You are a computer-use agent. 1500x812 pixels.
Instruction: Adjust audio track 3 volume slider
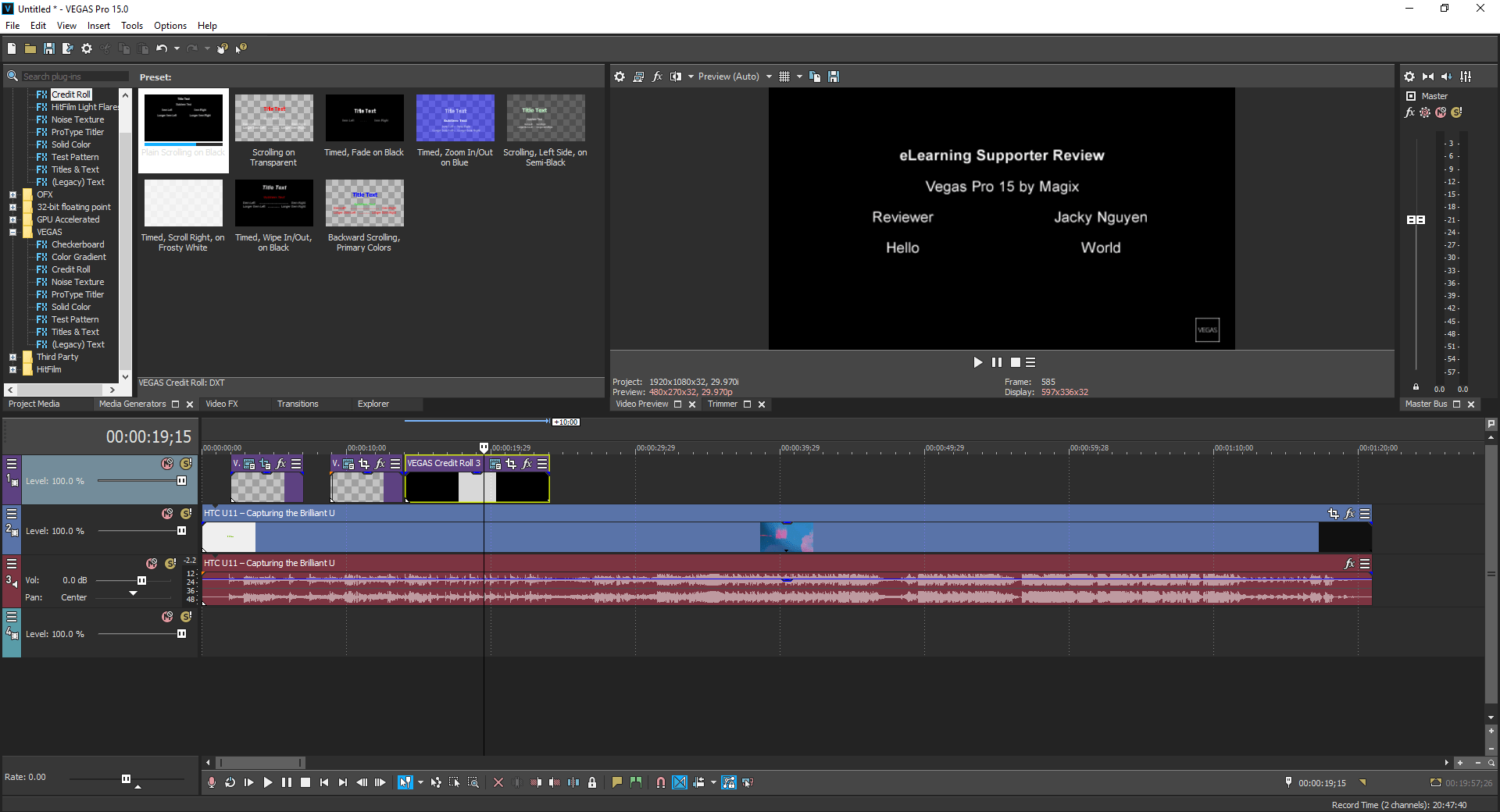point(141,580)
